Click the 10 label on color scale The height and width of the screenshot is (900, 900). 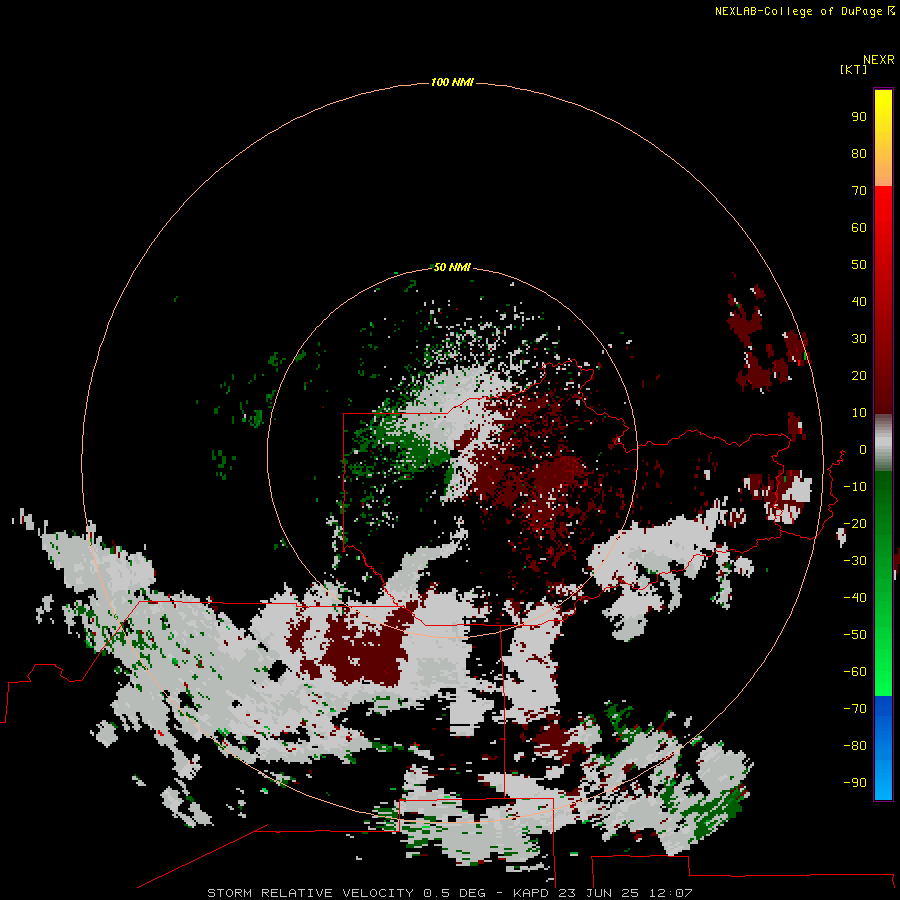click(859, 413)
